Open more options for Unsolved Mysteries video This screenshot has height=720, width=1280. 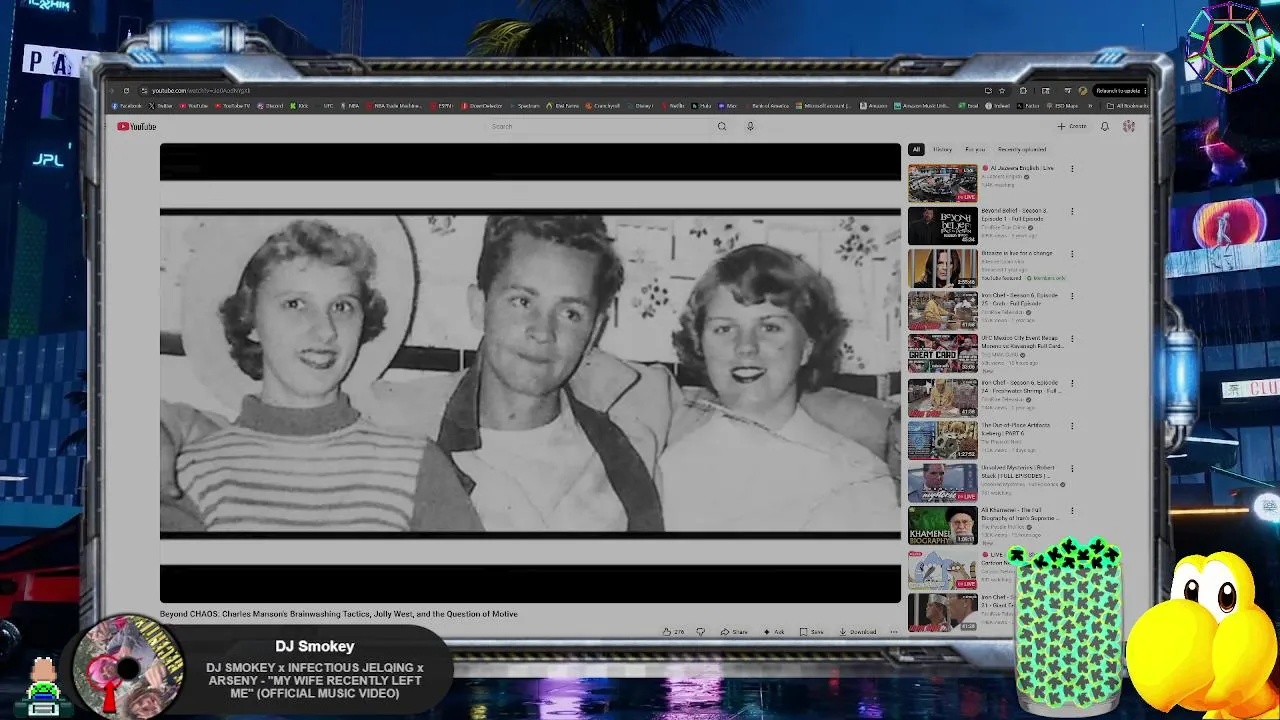1072,469
